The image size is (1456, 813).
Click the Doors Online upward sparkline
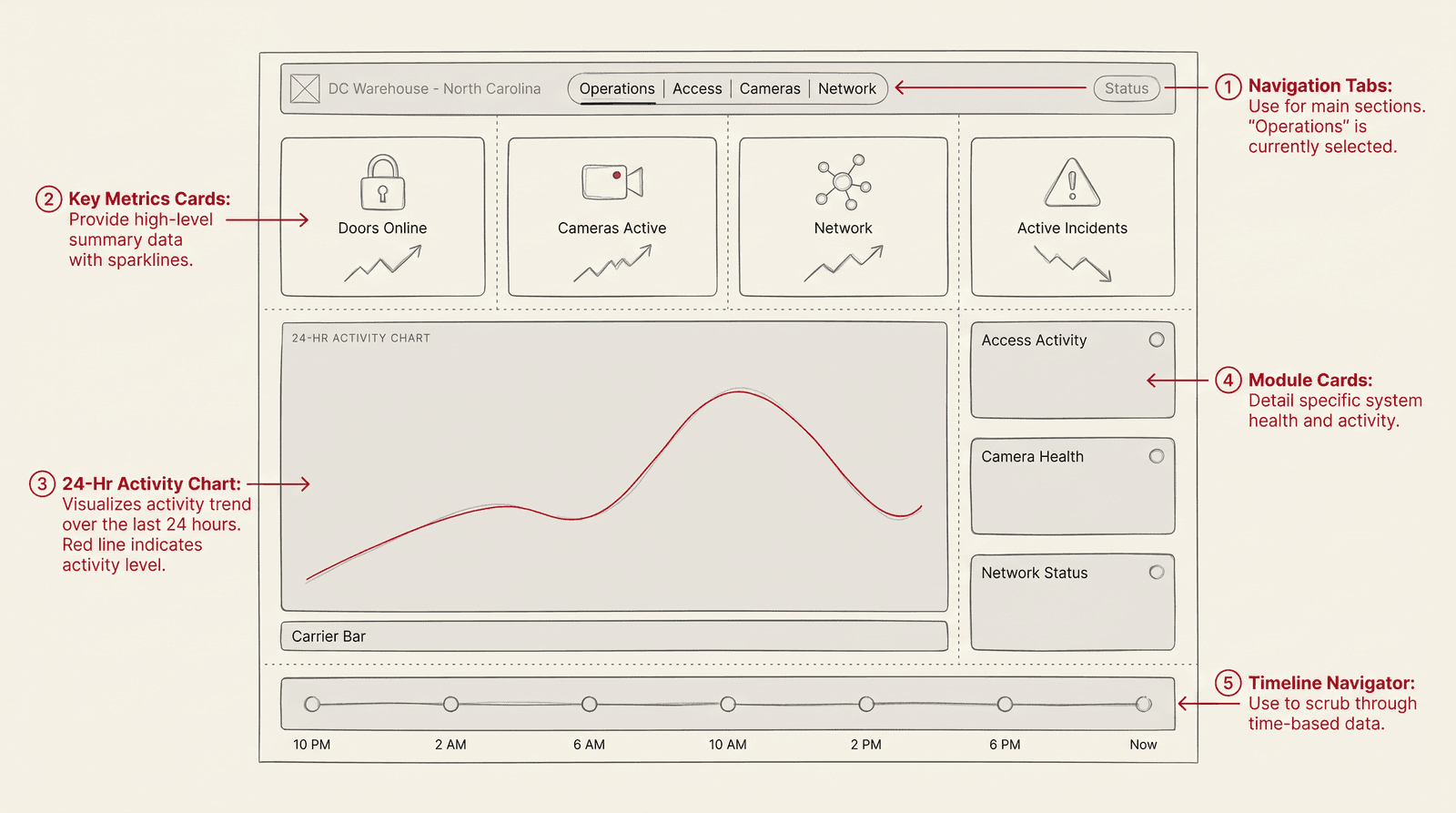[x=383, y=263]
